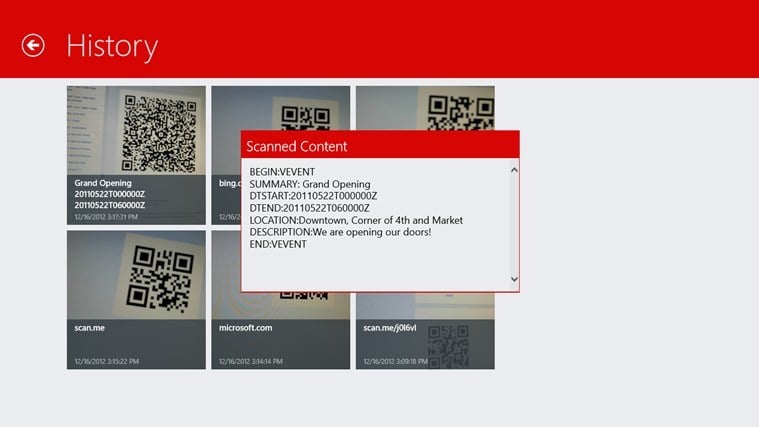759x427 pixels.
Task: Click the Scanned Content popup header
Action: pyautogui.click(x=380, y=145)
